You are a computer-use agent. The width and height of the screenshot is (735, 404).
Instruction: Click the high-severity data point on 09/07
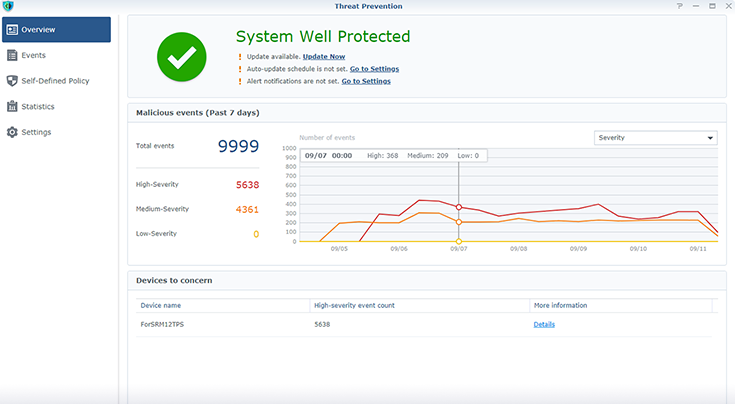[459, 207]
